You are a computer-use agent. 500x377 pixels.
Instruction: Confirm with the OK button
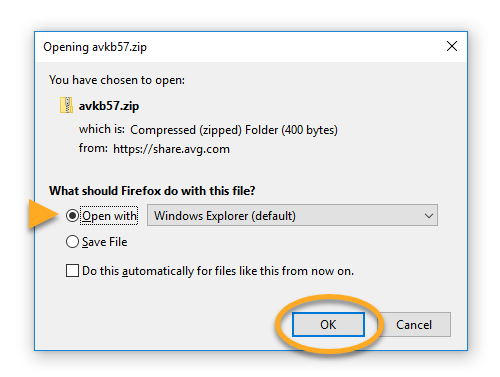(328, 324)
